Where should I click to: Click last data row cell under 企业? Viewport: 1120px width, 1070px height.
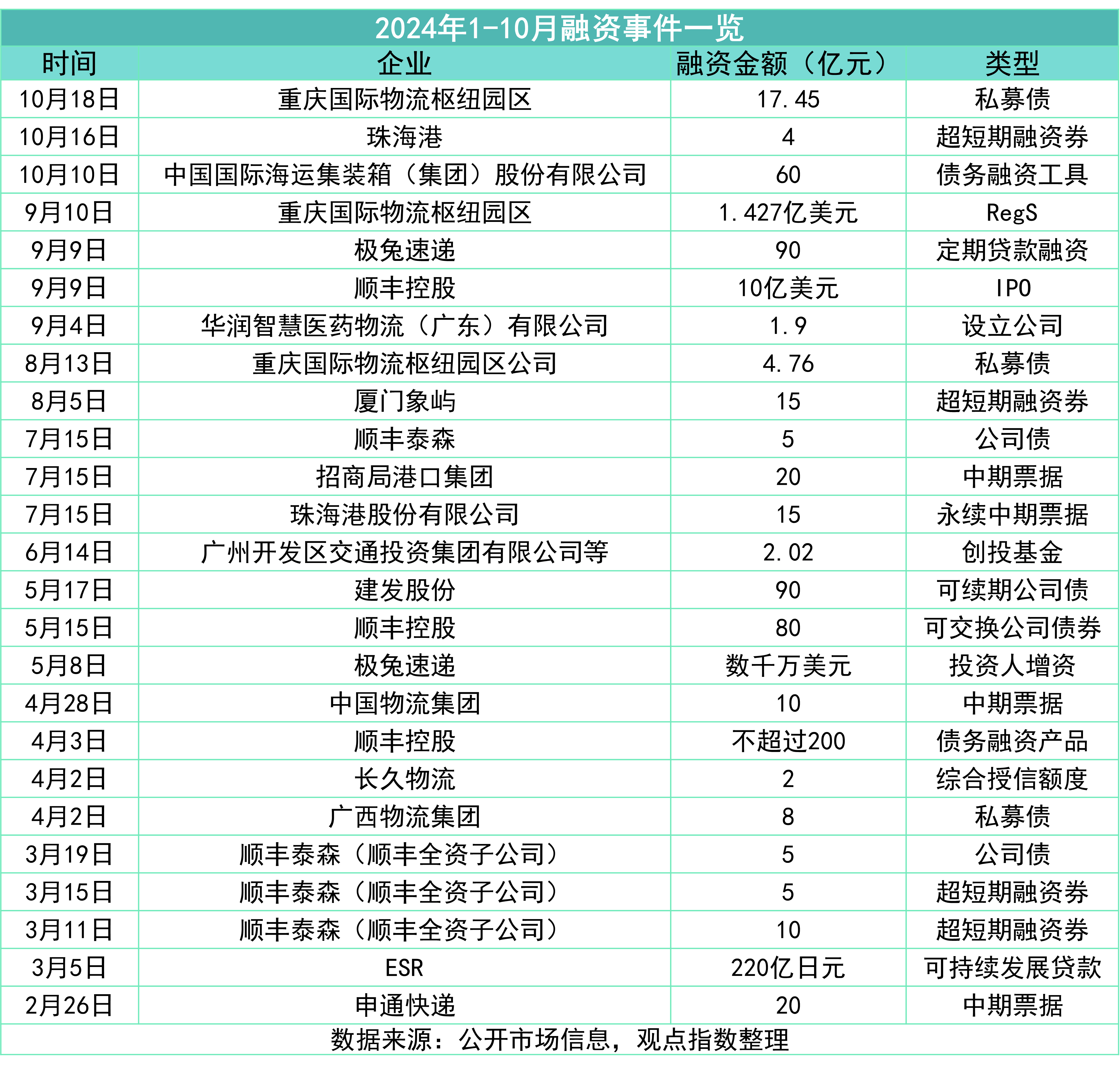[404, 1005]
